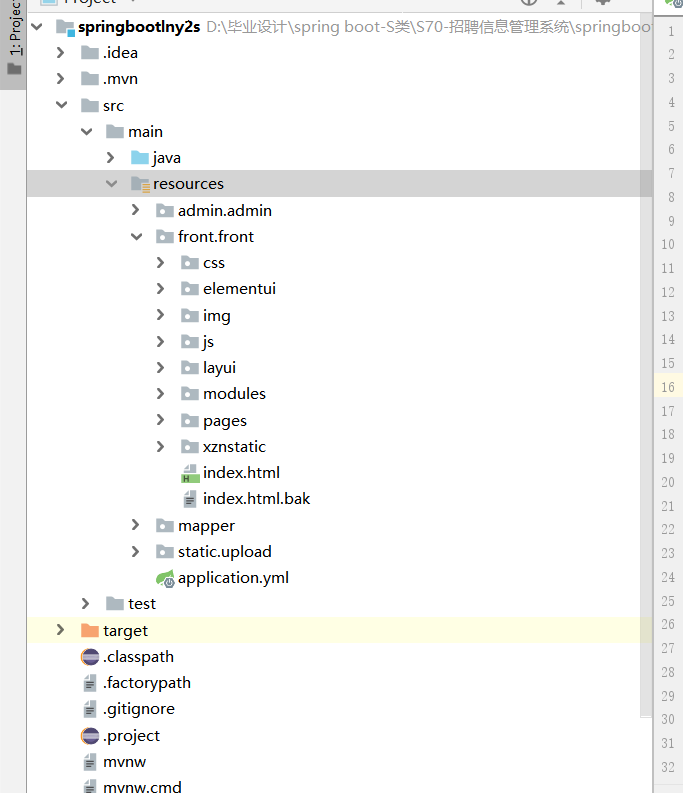Collapse the front.front folder
The height and width of the screenshot is (793, 683).
pos(136,237)
